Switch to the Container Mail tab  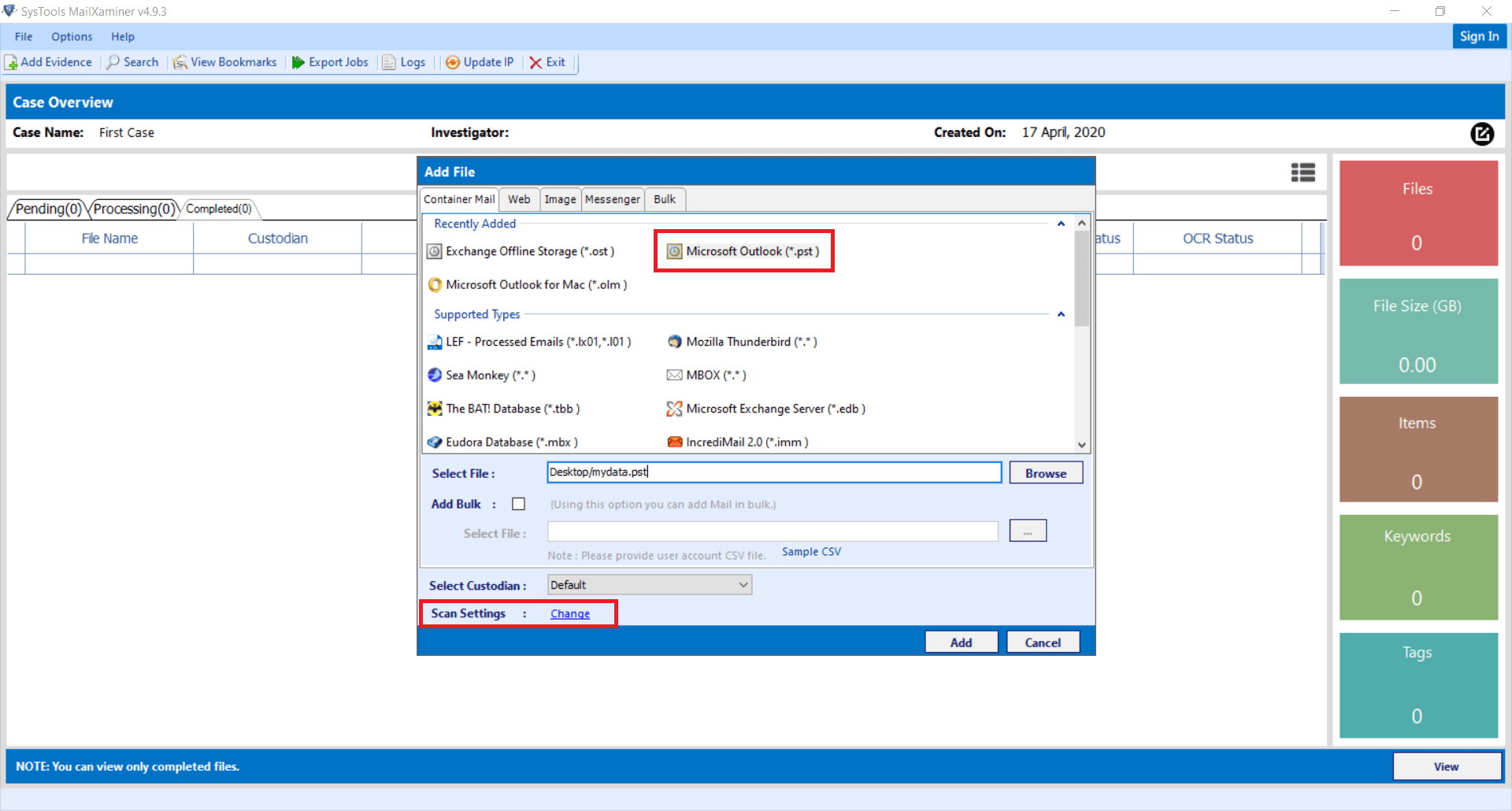point(459,199)
